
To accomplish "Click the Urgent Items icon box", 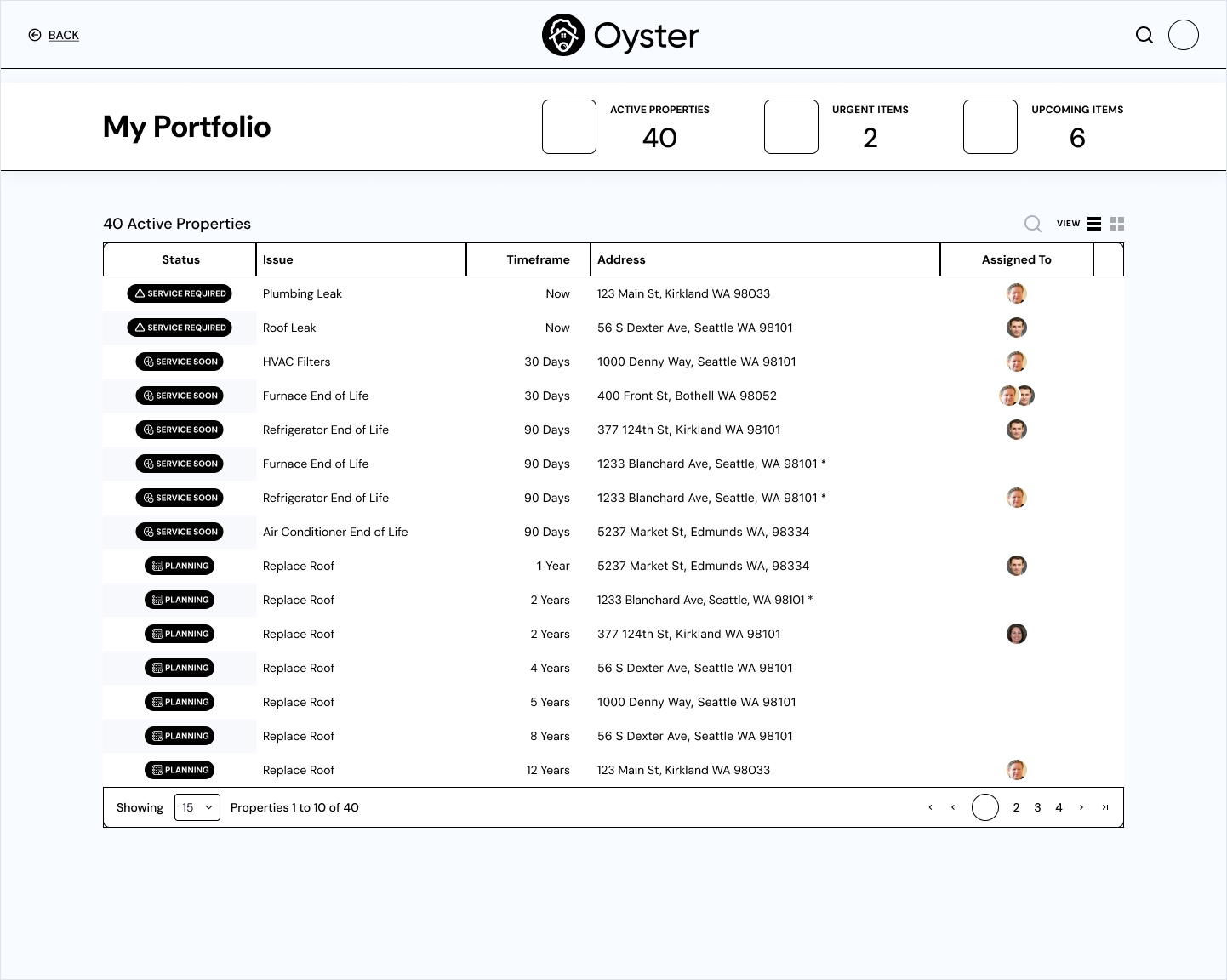I will click(791, 127).
